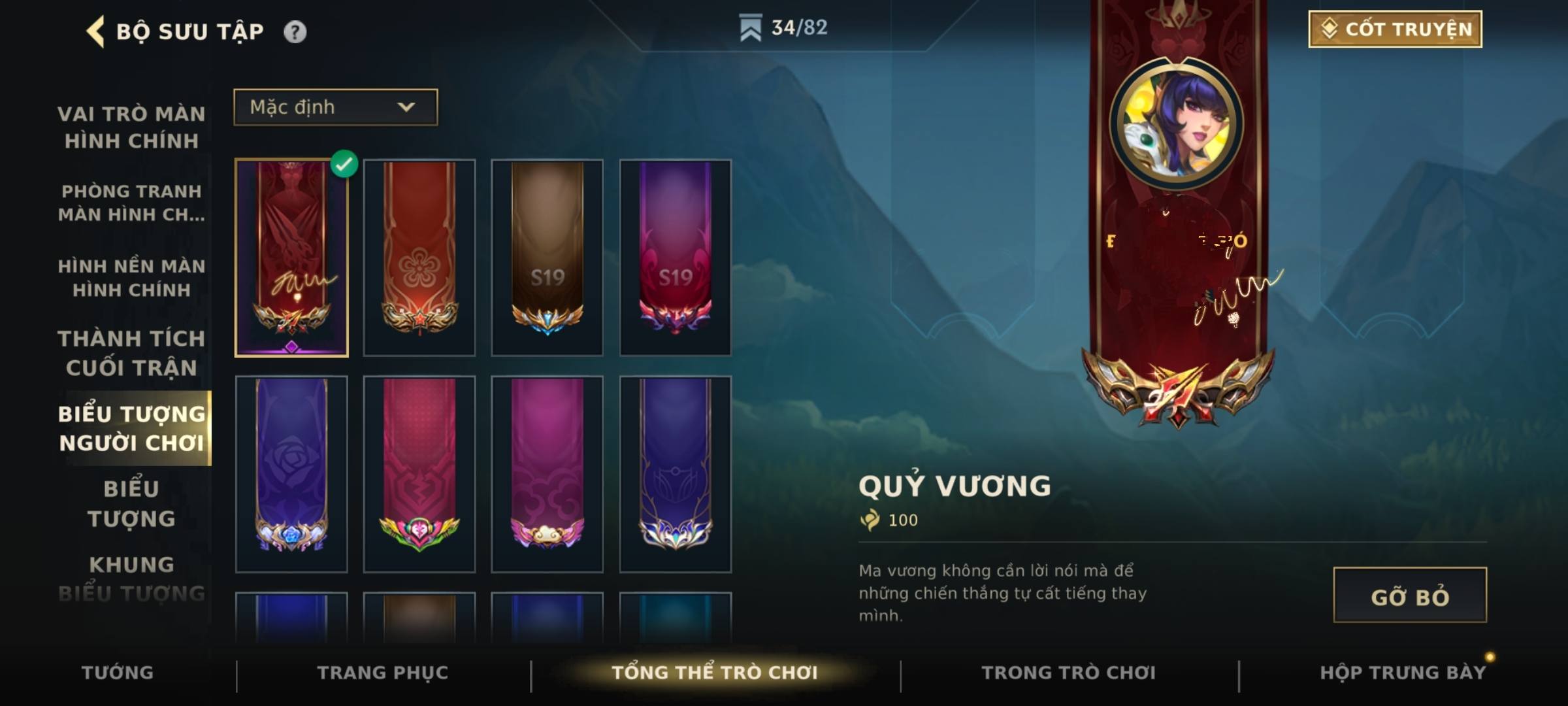Select the red flower emblem banner
Viewport: 1568px width, 706px height.
[x=419, y=258]
